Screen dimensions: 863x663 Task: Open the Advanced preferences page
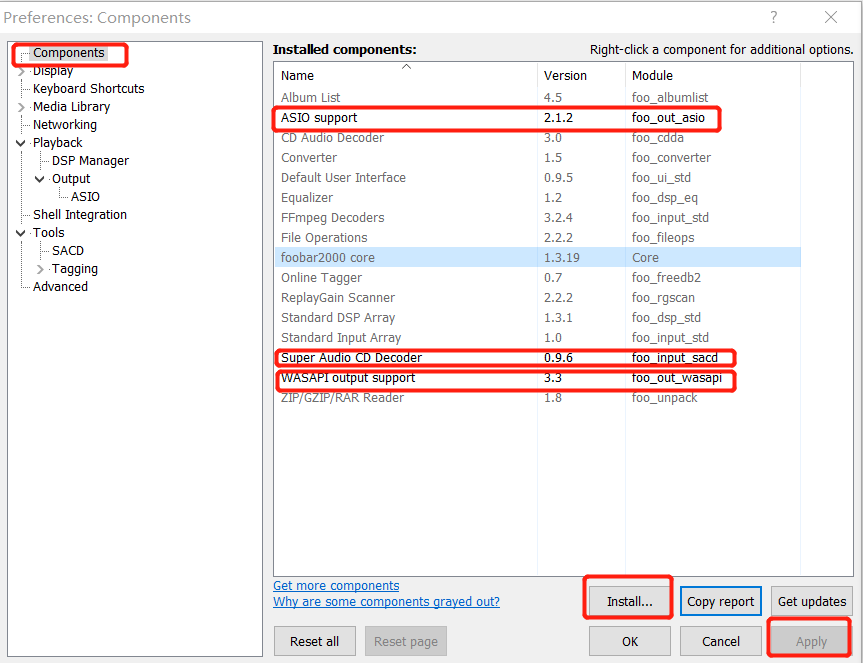[60, 287]
